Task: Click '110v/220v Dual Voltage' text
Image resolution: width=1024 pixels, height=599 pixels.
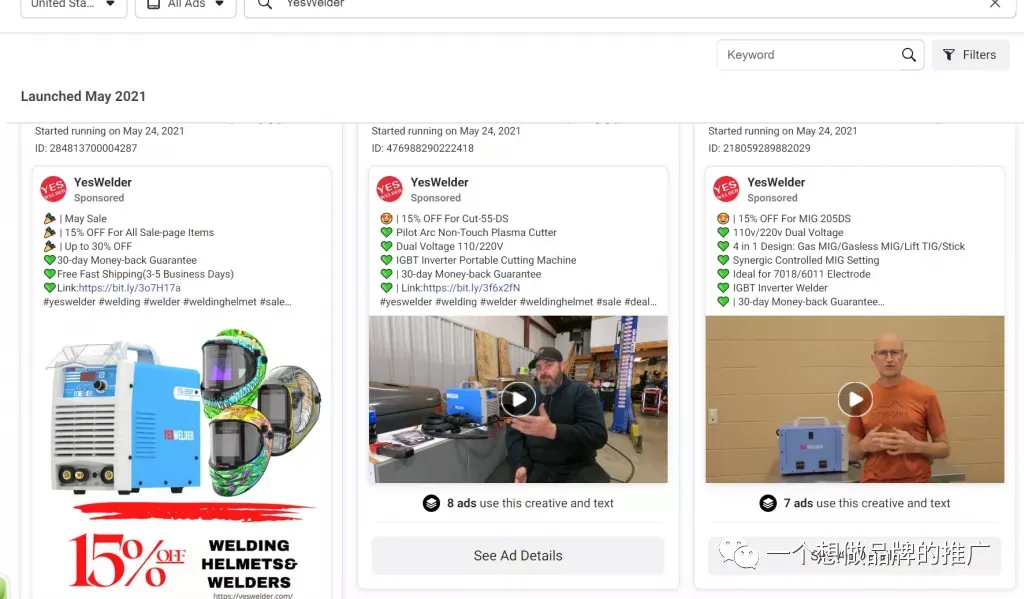Action: tap(788, 233)
